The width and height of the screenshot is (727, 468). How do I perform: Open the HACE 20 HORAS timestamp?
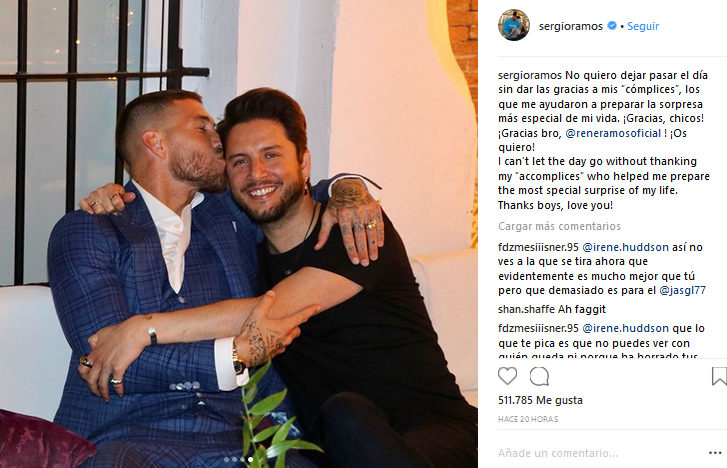click(x=528, y=419)
